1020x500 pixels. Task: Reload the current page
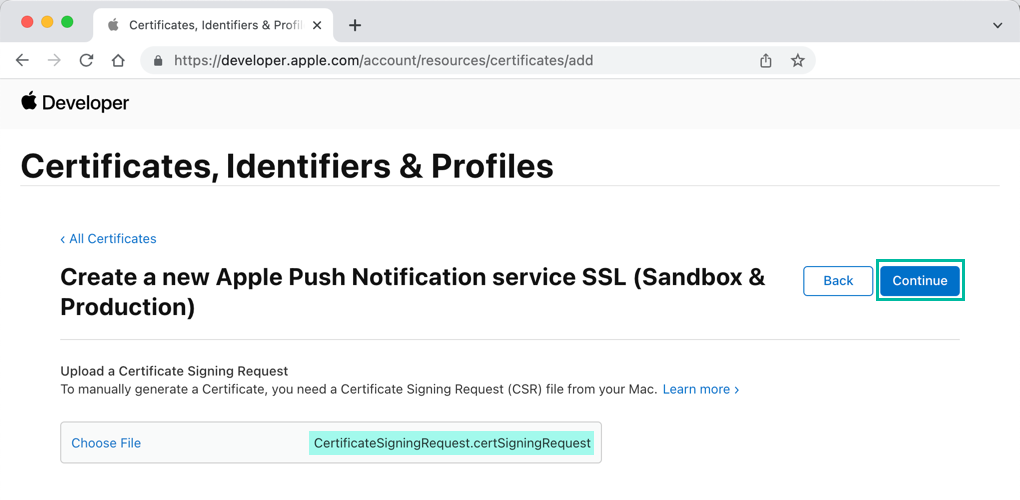point(86,60)
